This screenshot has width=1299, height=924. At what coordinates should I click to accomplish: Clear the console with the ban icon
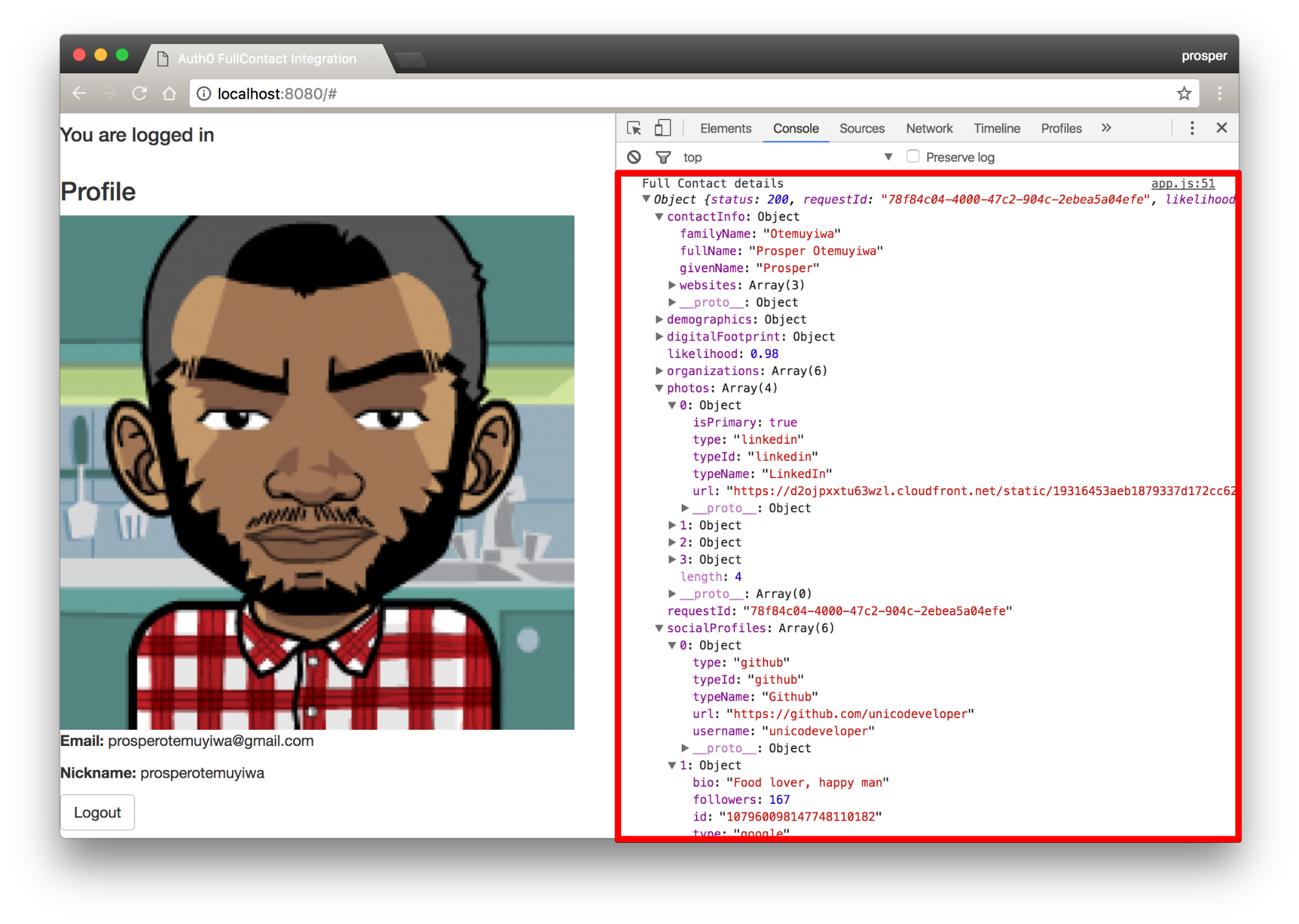(634, 157)
